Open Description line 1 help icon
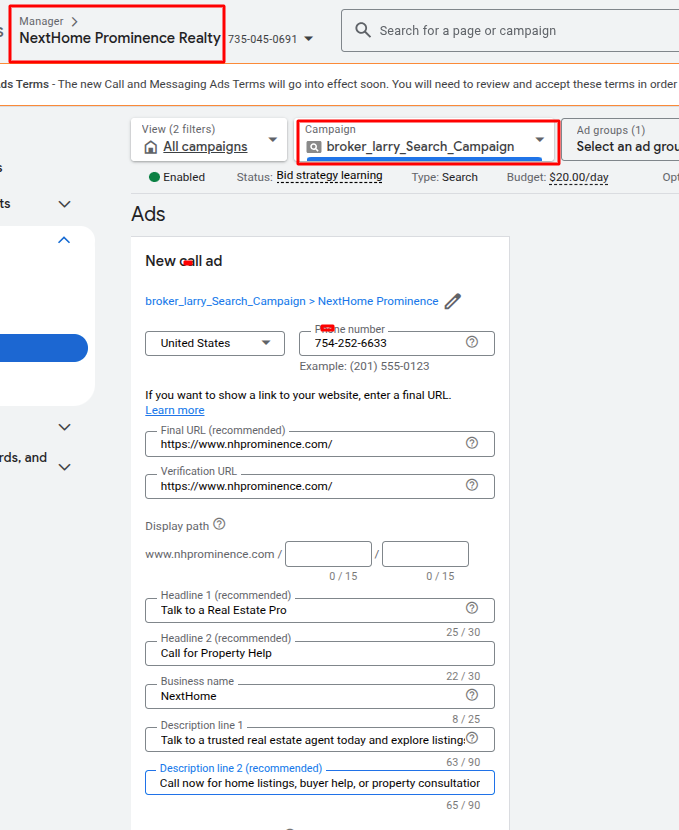679x830 pixels. click(x=472, y=738)
